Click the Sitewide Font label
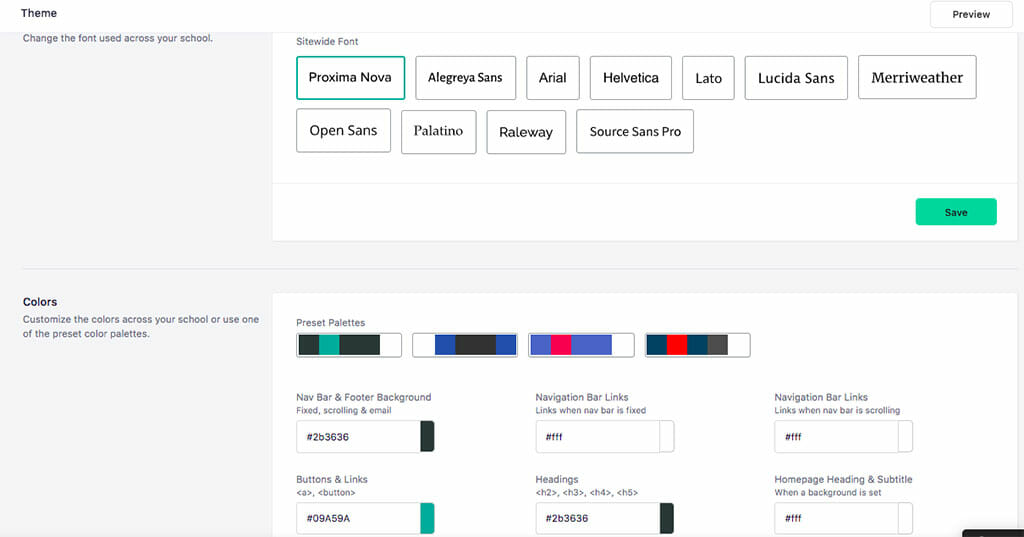1024x537 pixels. click(327, 41)
